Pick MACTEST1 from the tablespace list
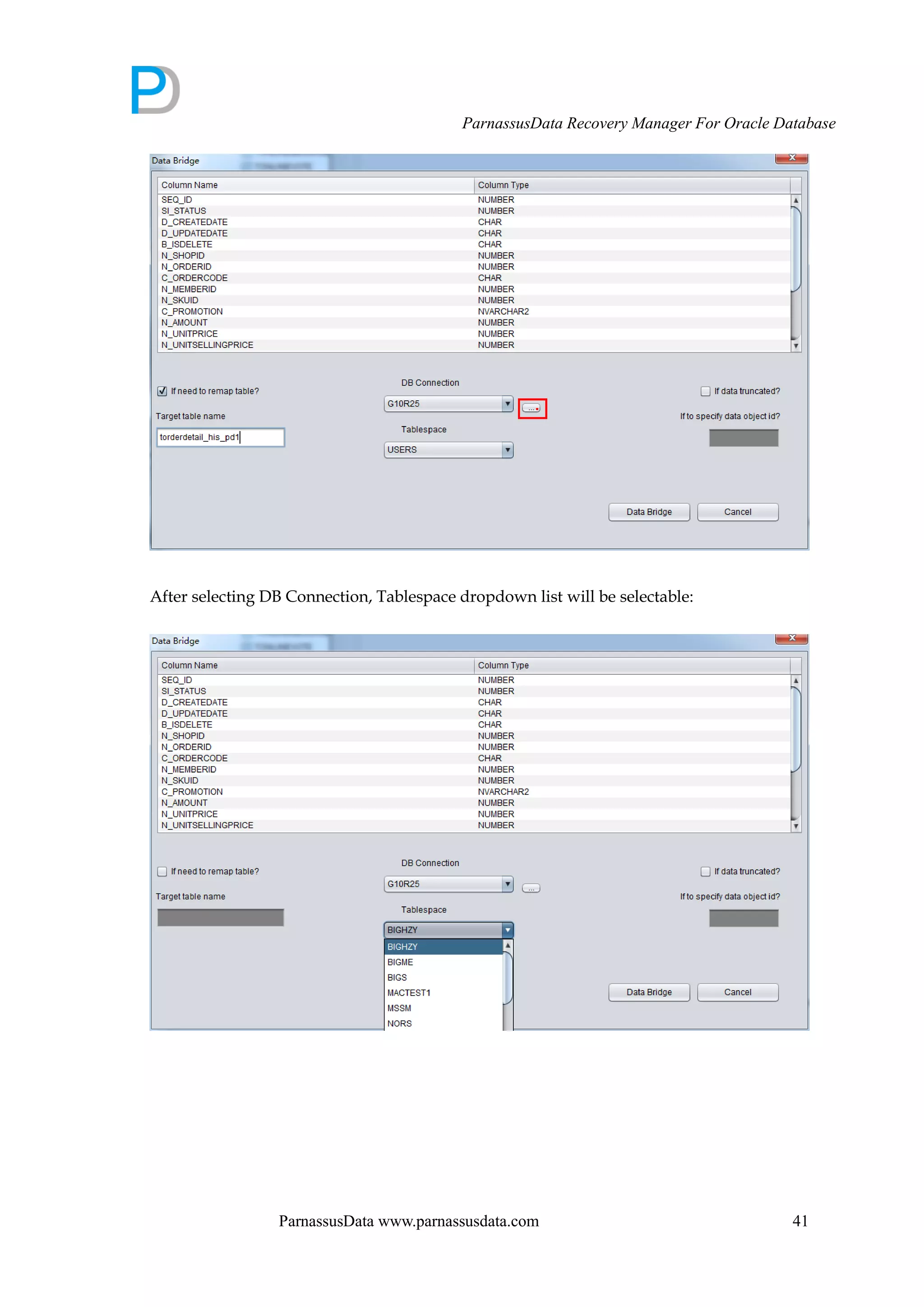Screen dimensions: 924x1307 444,993
